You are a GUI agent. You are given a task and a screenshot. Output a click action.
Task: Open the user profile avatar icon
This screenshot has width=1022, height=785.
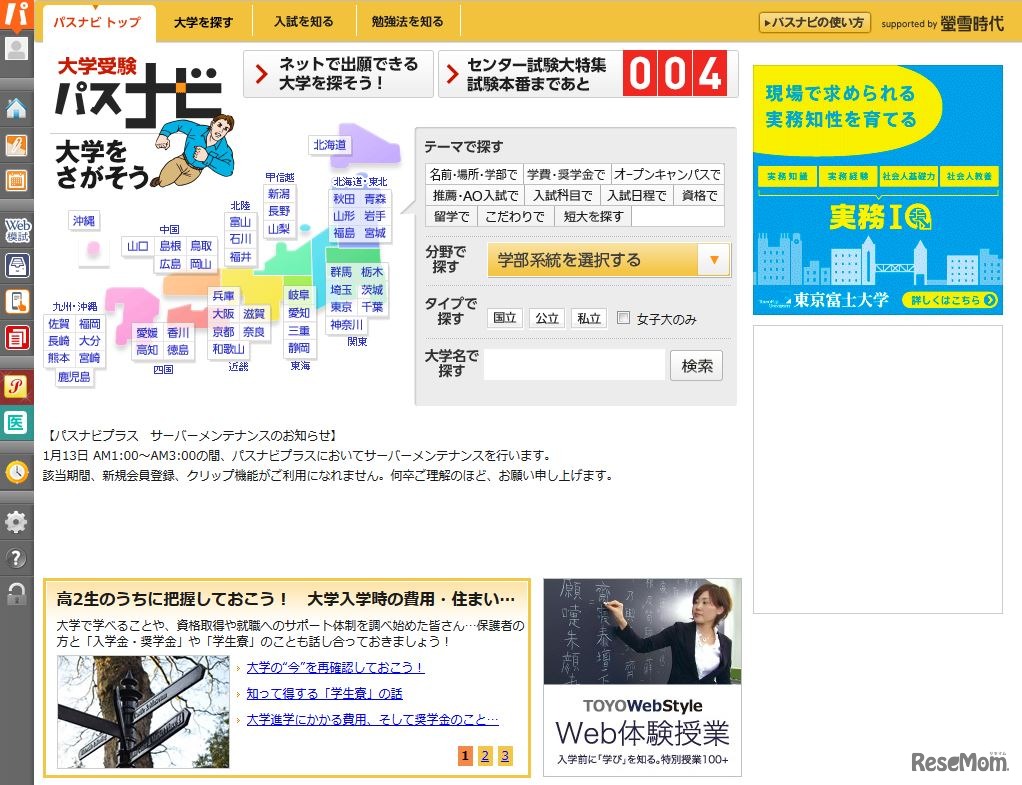pyautogui.click(x=16, y=49)
